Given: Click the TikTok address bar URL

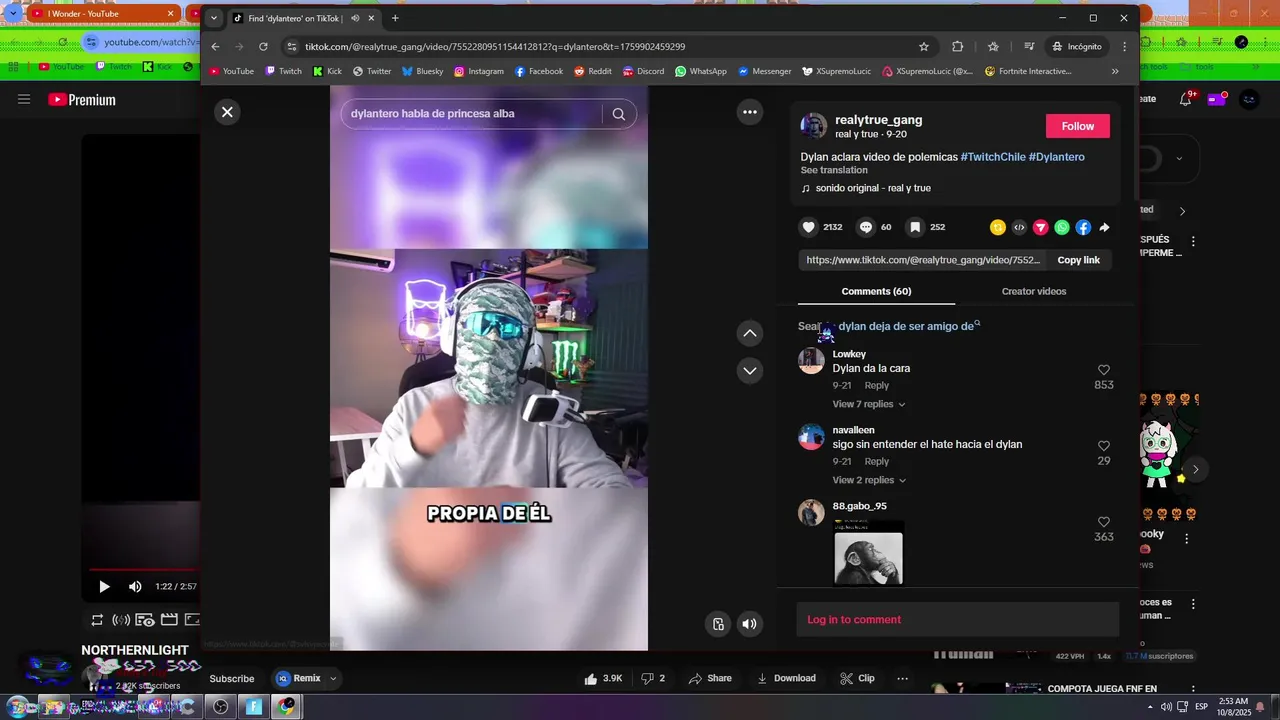Looking at the screenshot, I should tap(494, 46).
